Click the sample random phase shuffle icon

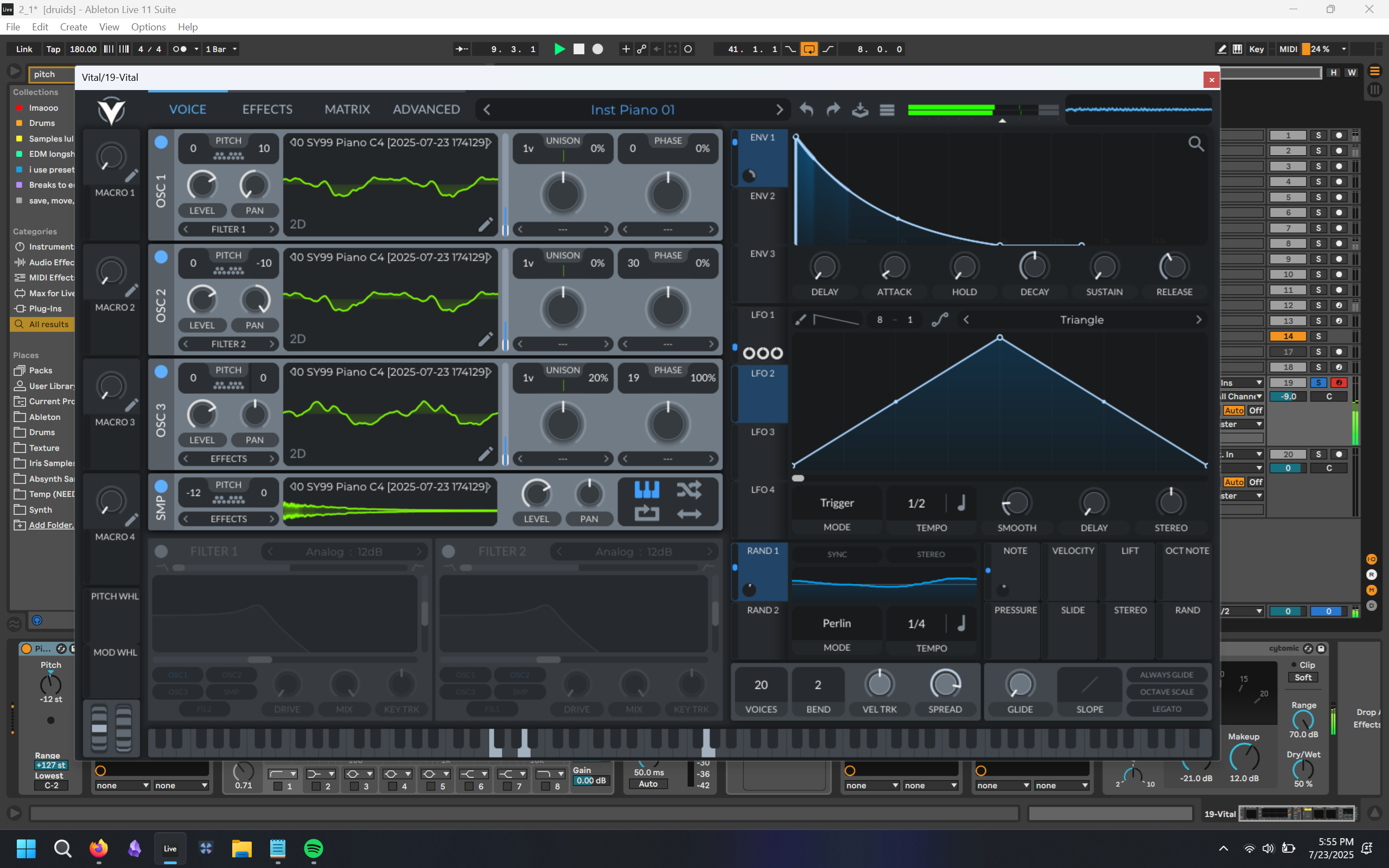click(689, 490)
